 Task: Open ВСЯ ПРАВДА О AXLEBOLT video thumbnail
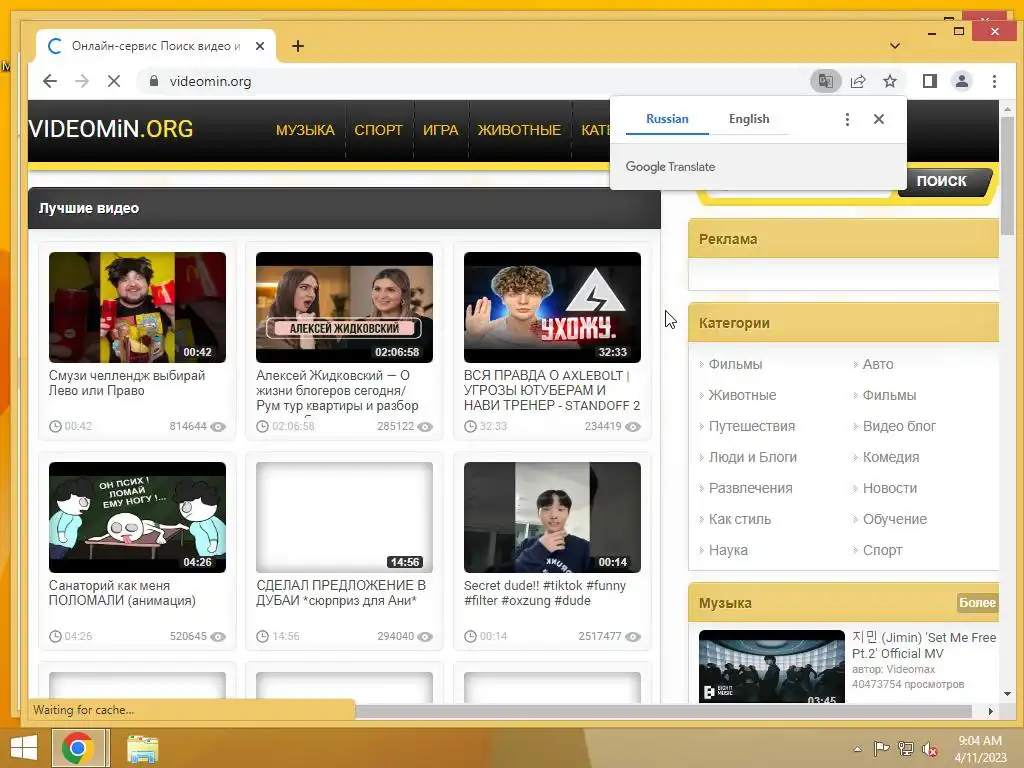tap(552, 307)
